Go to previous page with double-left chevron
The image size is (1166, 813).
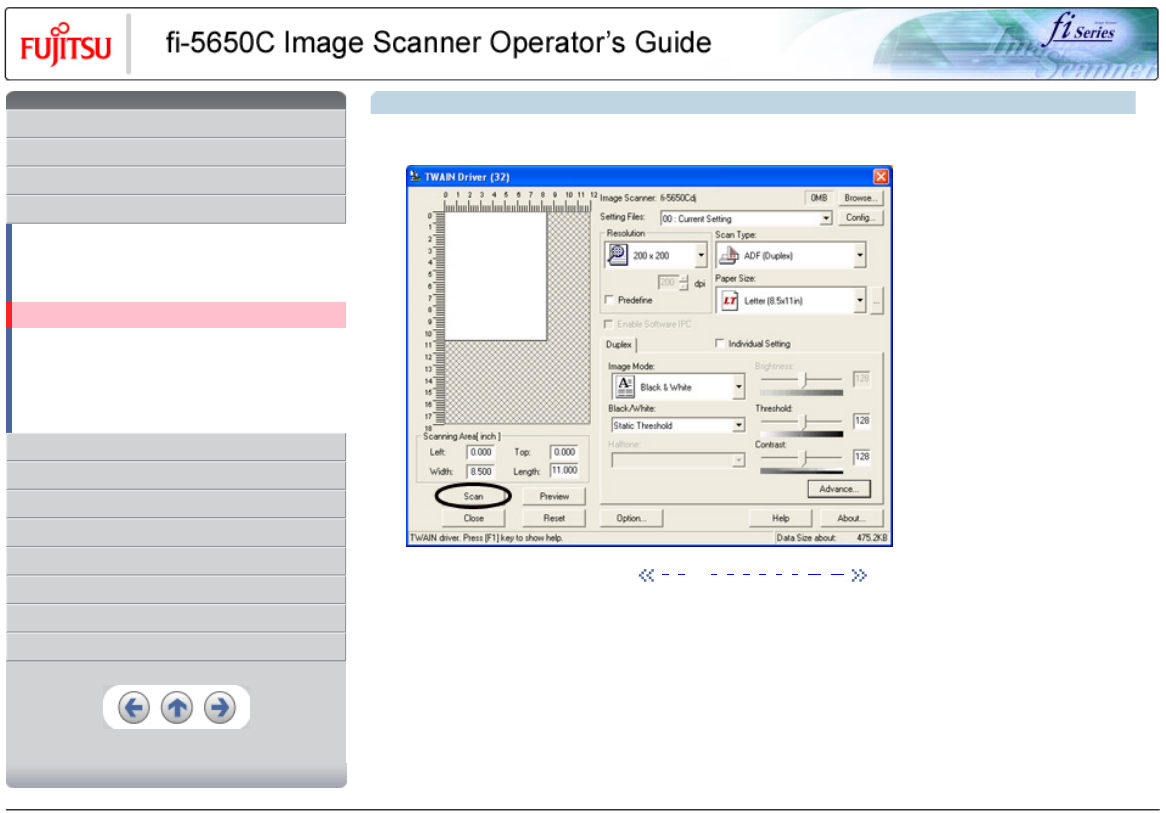point(646,575)
